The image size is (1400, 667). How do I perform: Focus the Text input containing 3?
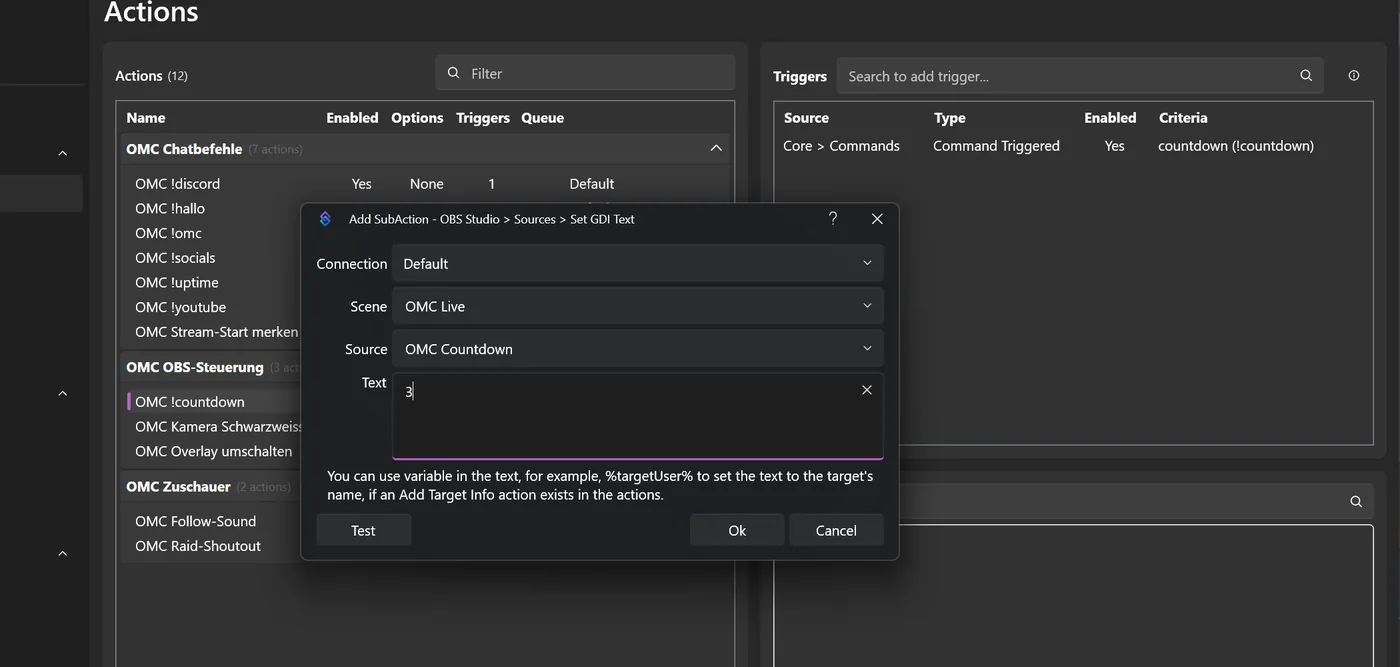coord(638,416)
